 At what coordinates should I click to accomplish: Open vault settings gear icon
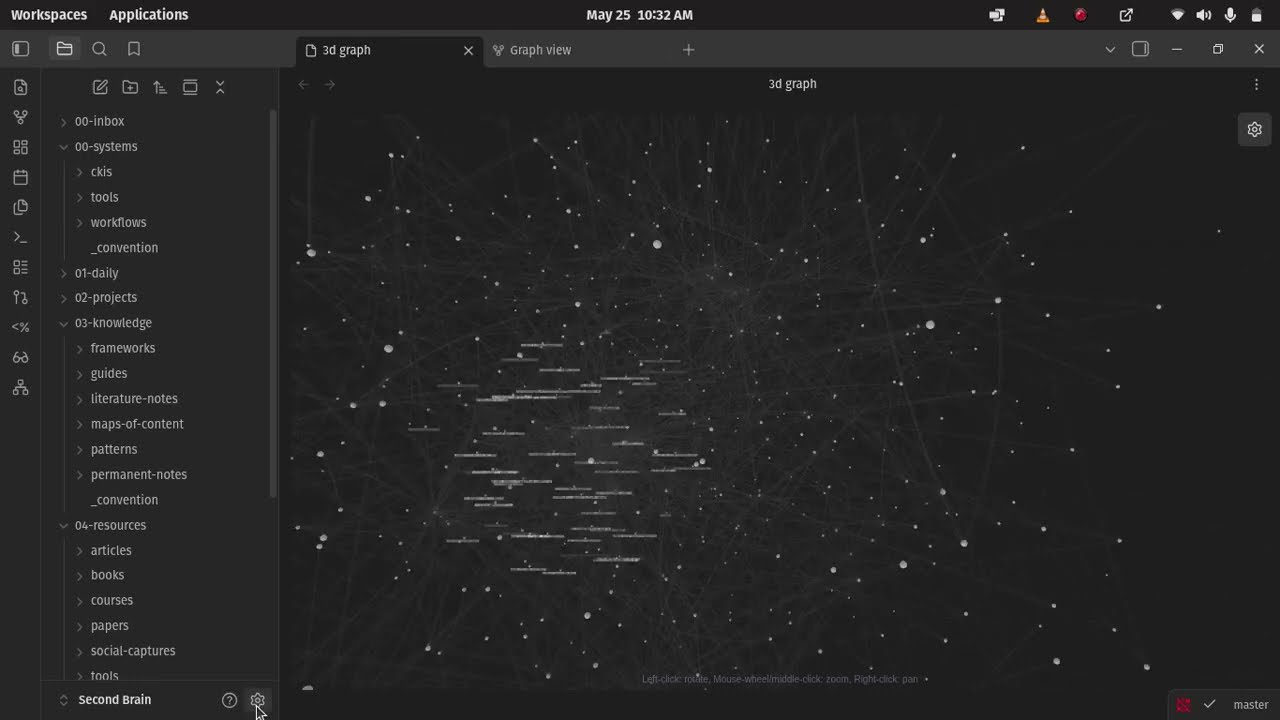[257, 700]
